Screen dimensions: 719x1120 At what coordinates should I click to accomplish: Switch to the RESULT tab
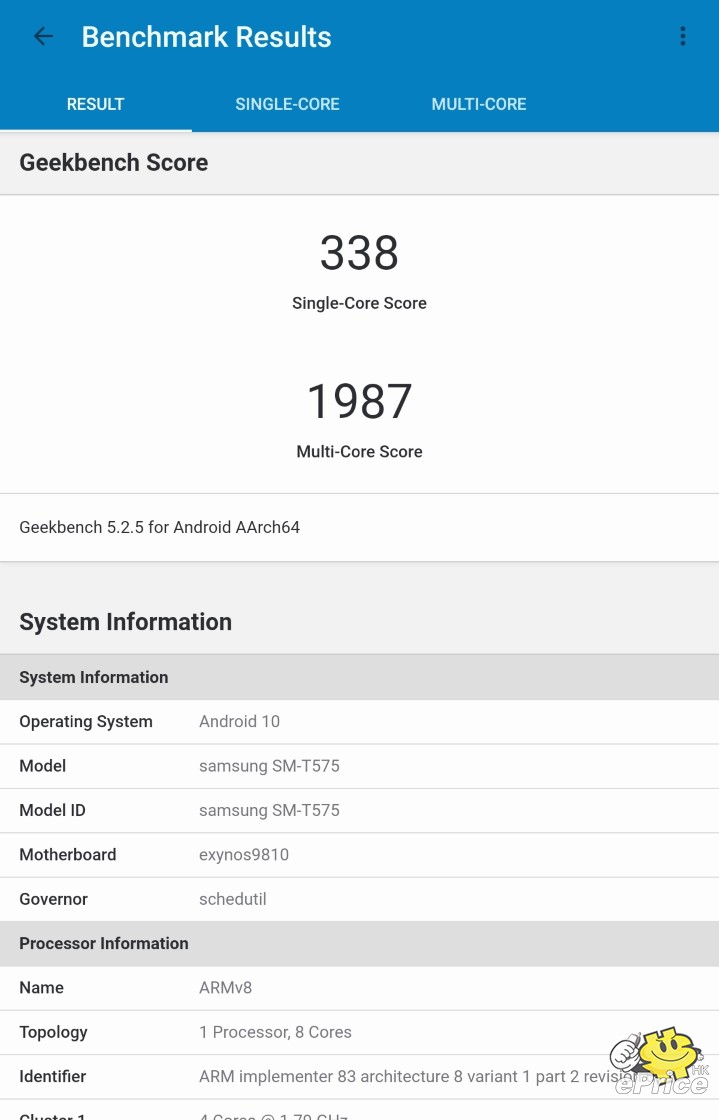(x=96, y=104)
